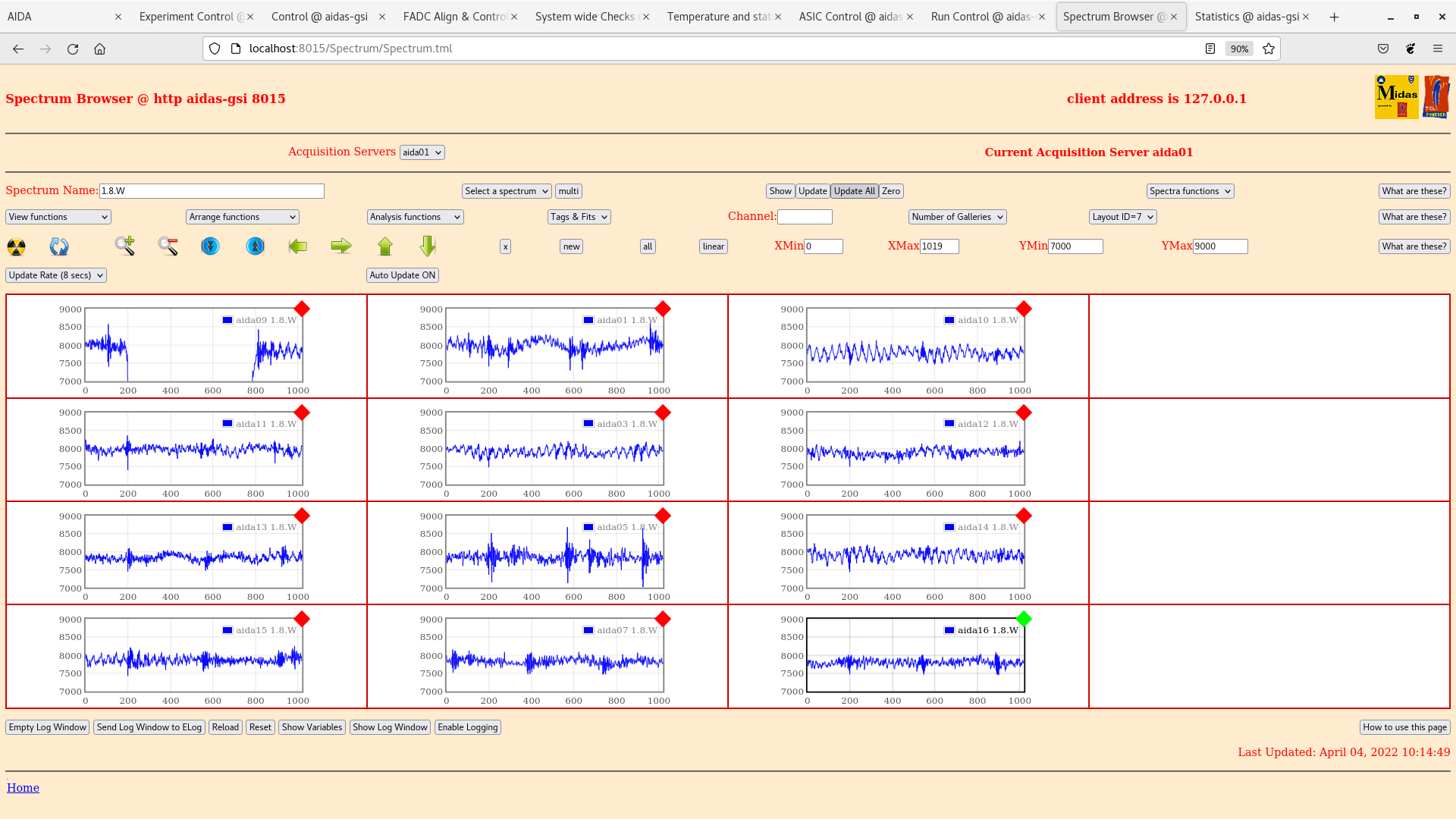This screenshot has height=819, width=1456.
Task: Click the blue double down-arrow icon
Action: 210,246
